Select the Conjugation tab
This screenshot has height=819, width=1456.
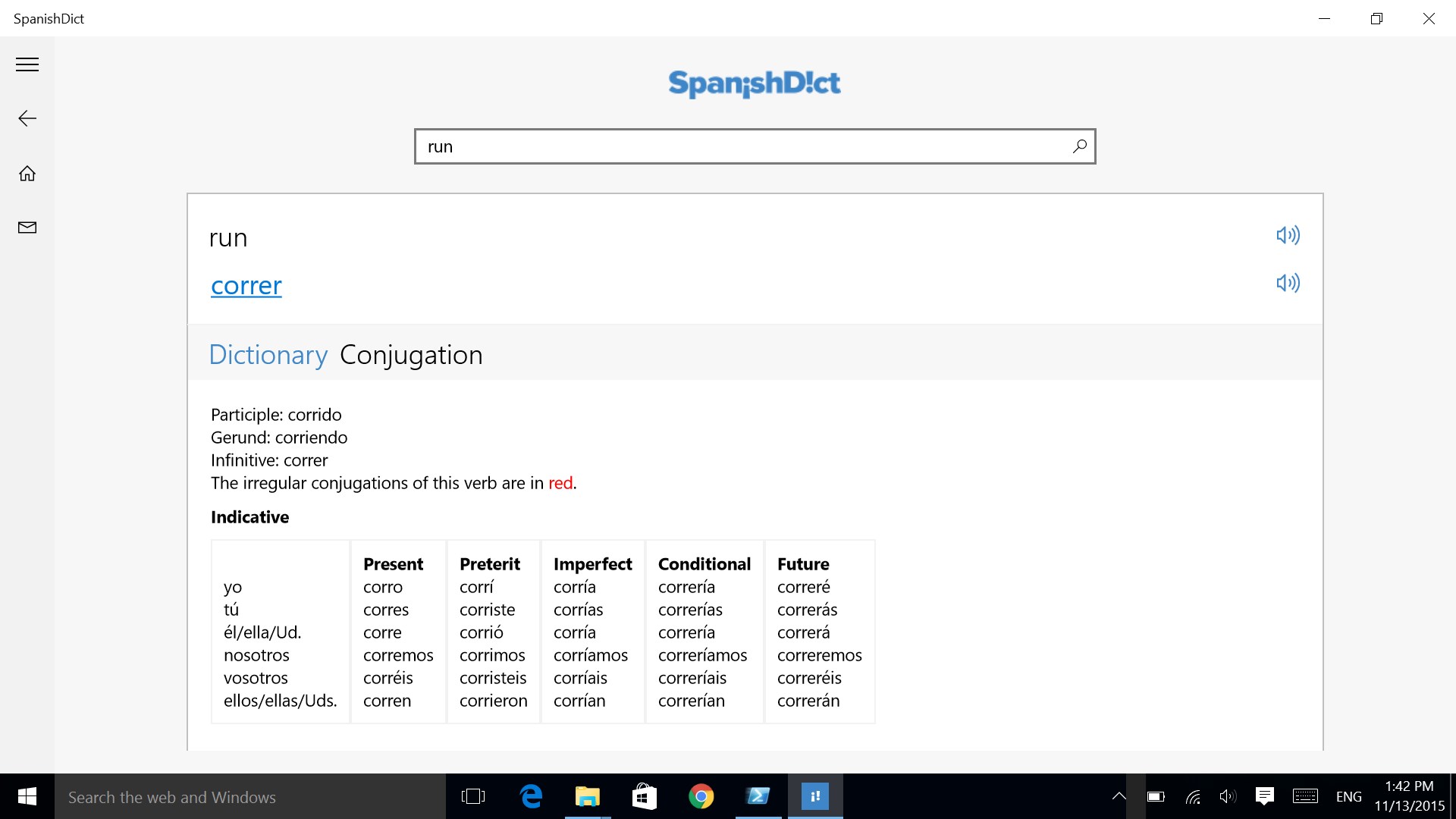tap(411, 355)
